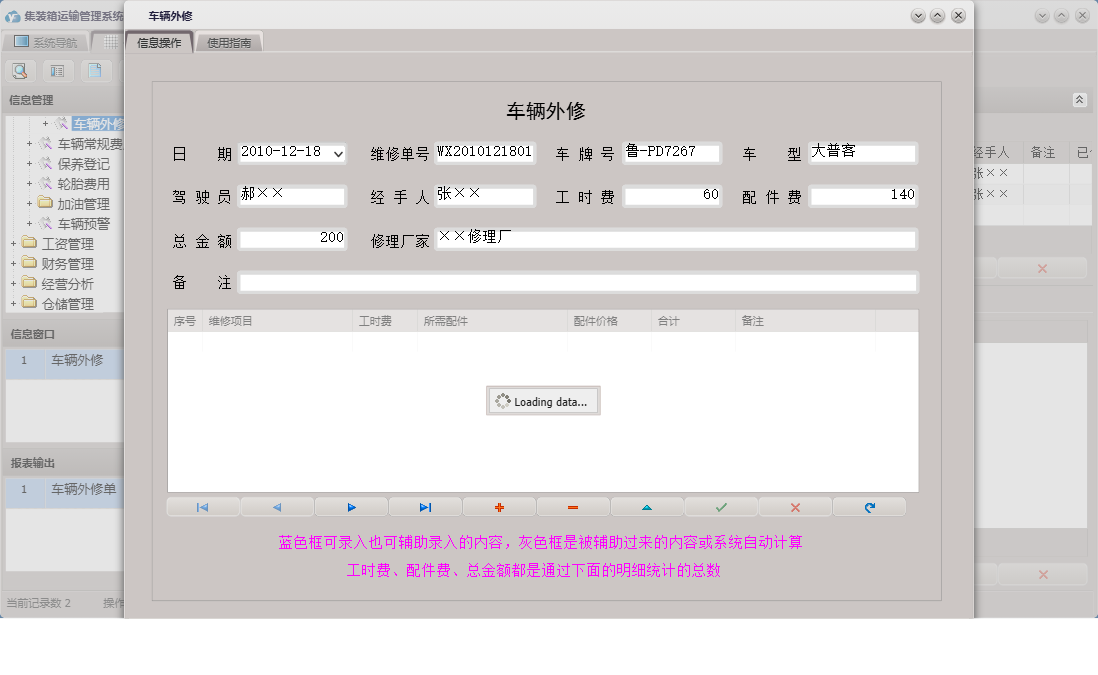Advance to the next record icon
This screenshot has width=1098, height=675.
click(x=351, y=507)
